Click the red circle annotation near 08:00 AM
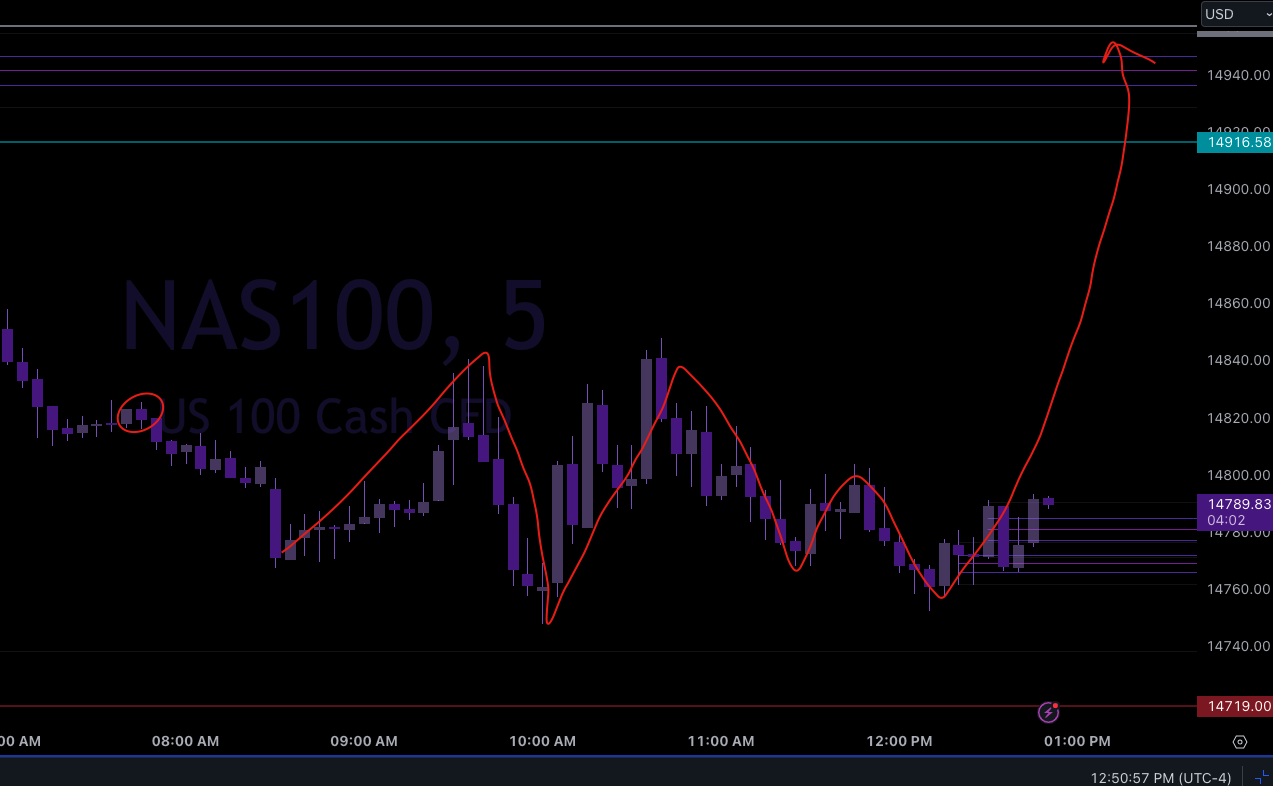 (140, 413)
